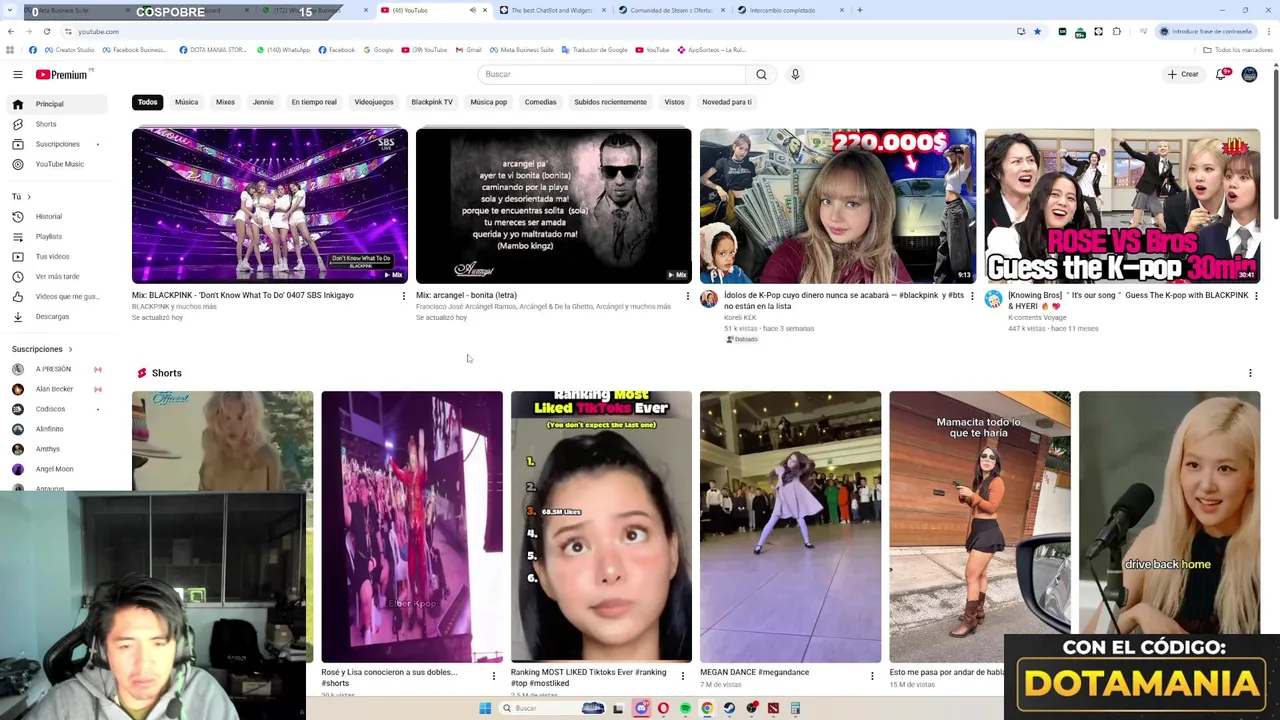Open Knowing Bros Guess the K-pop thumbnail
The width and height of the screenshot is (1280, 720).
point(1122,206)
